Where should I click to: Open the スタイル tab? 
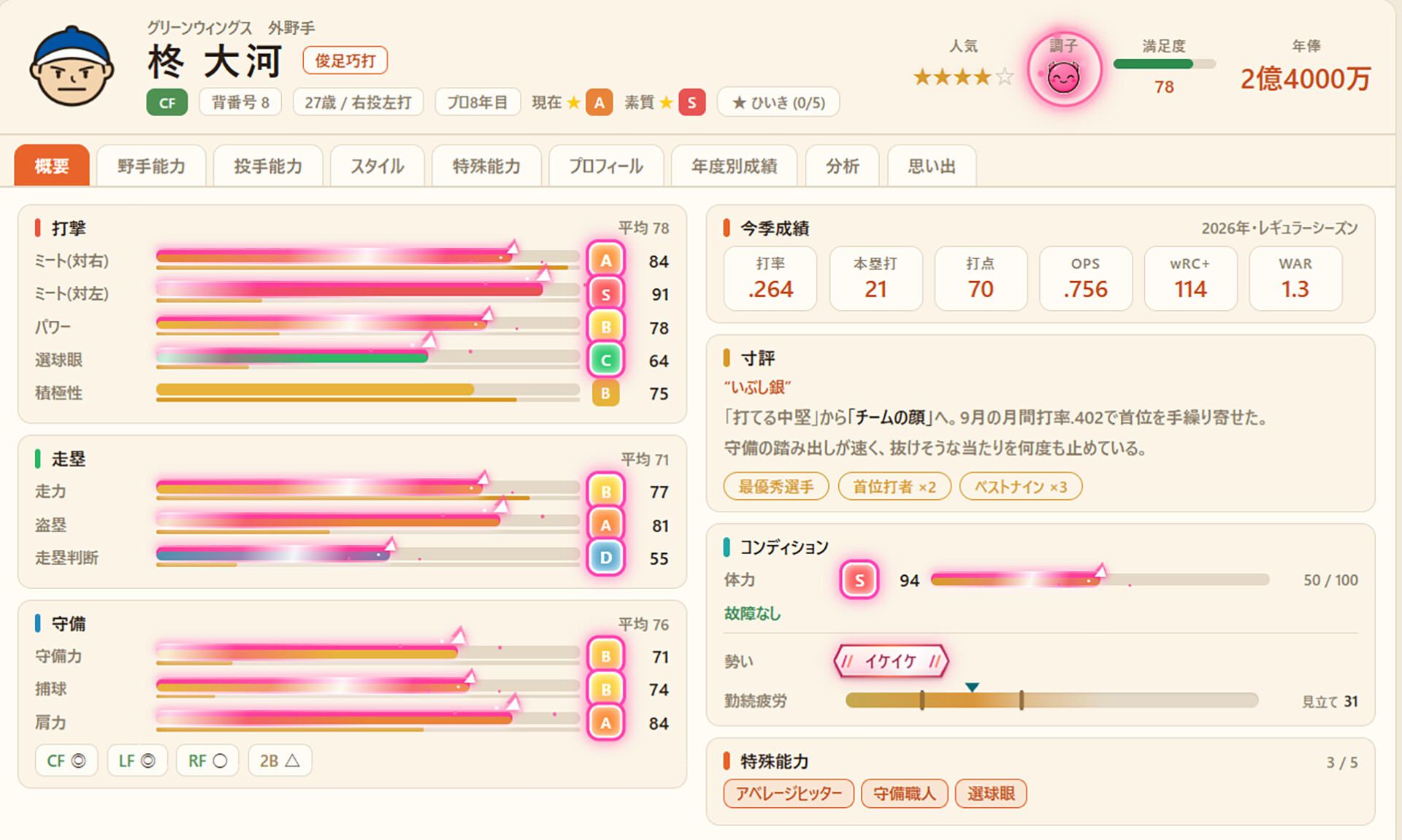pyautogui.click(x=378, y=166)
